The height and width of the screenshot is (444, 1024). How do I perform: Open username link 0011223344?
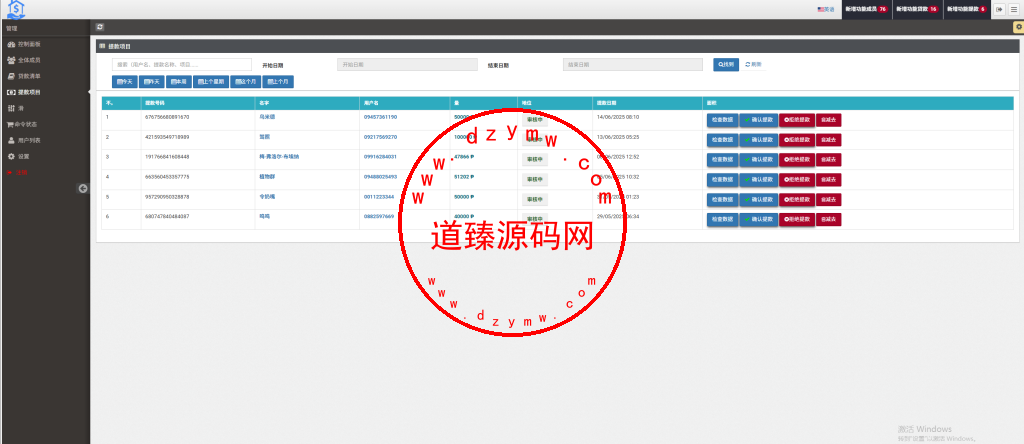coord(379,197)
